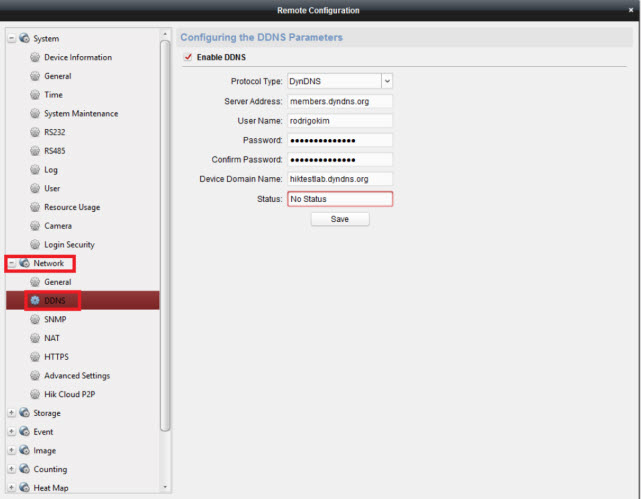This screenshot has height=499, width=641.
Task: Open Advanced Settings under Network
Action: (76, 376)
